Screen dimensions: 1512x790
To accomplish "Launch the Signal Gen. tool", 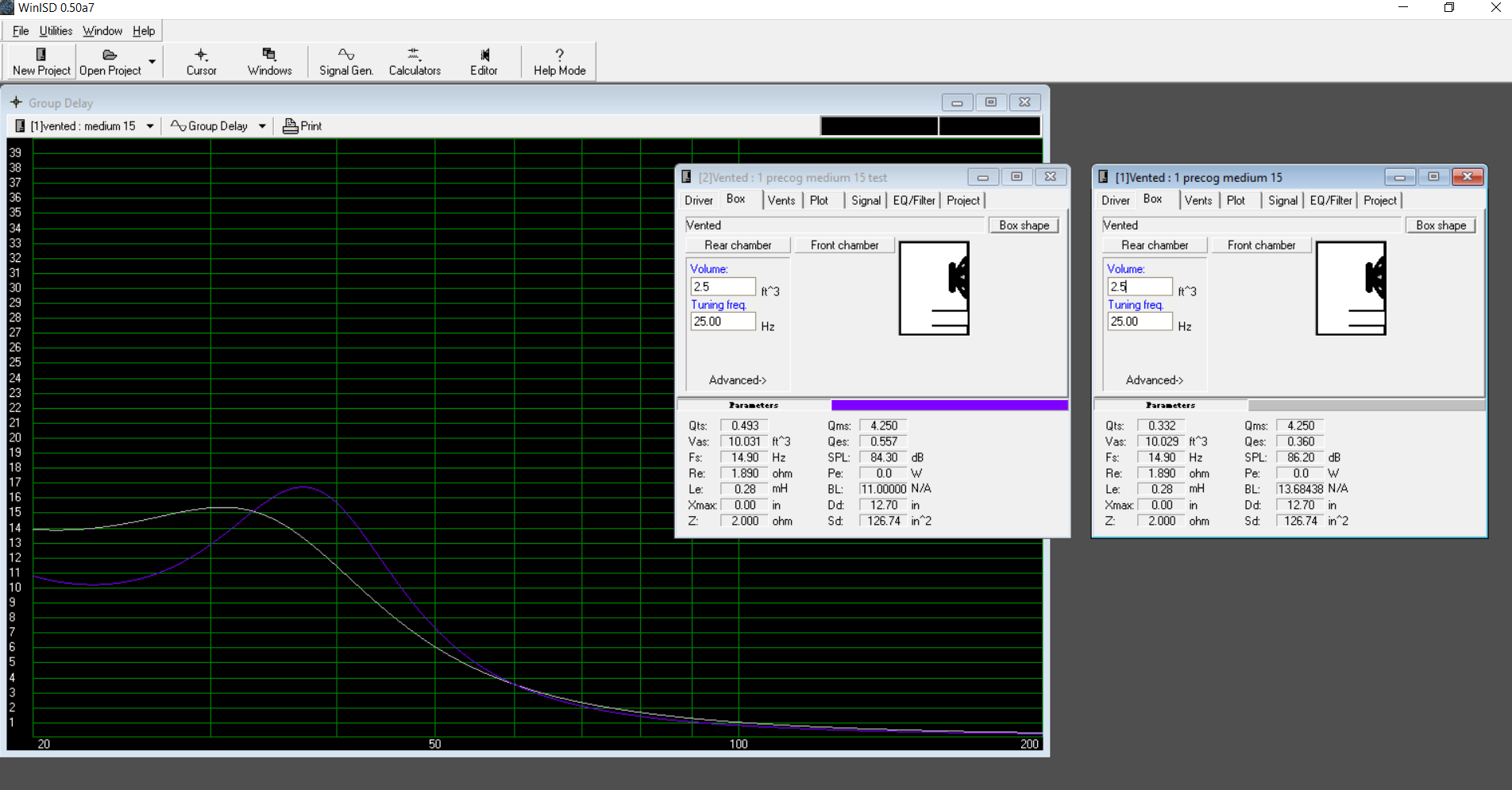I will 346,61.
